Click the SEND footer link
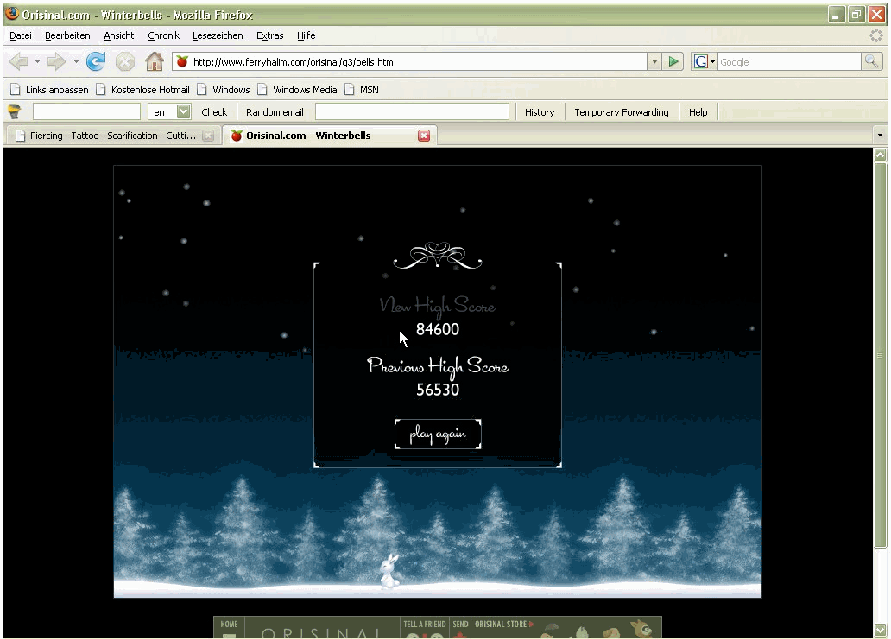The width and height of the screenshot is (891, 639). point(460,624)
